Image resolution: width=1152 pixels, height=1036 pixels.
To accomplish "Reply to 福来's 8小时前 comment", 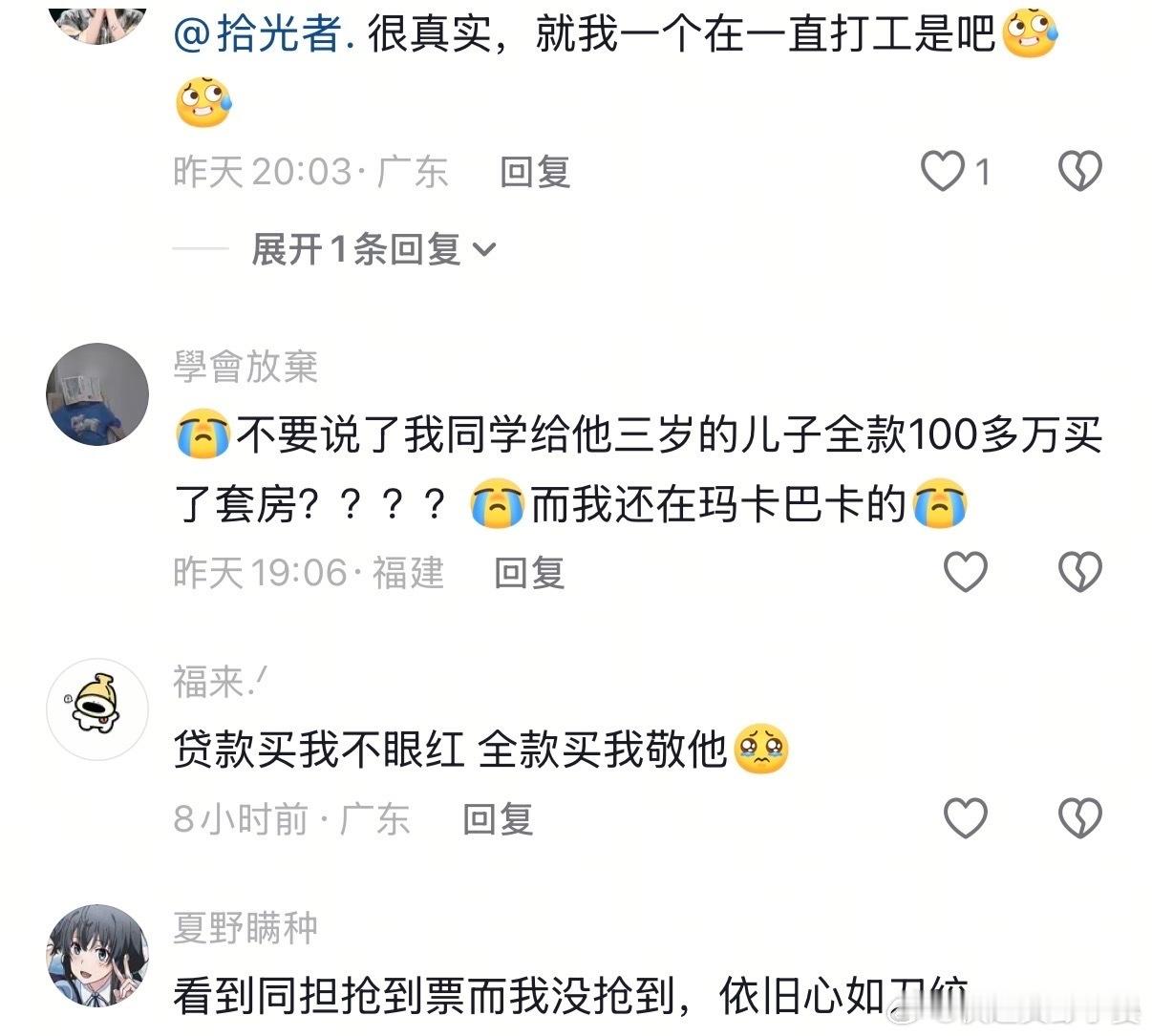I will 497,818.
